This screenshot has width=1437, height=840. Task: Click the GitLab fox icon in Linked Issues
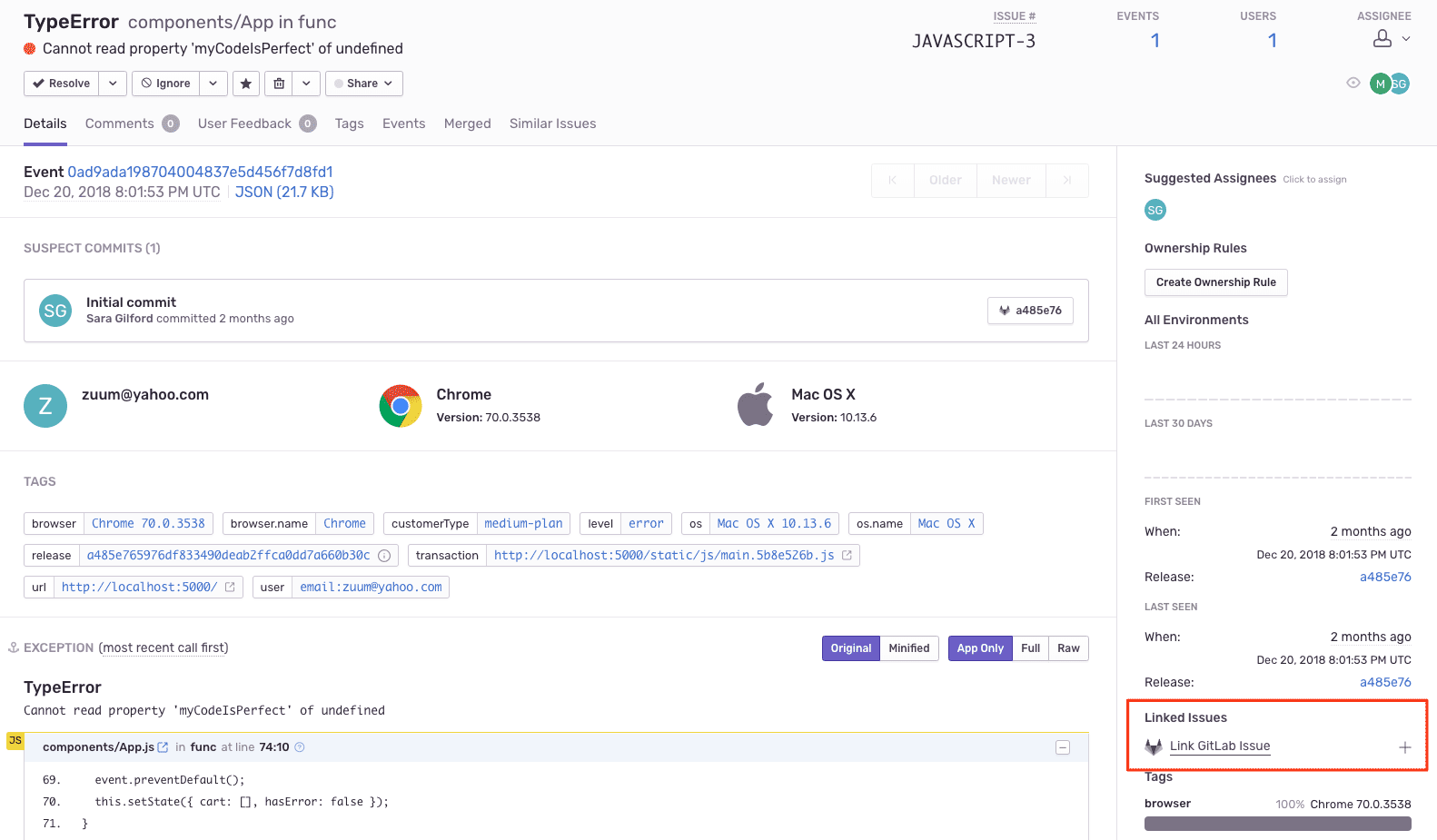click(x=1154, y=746)
